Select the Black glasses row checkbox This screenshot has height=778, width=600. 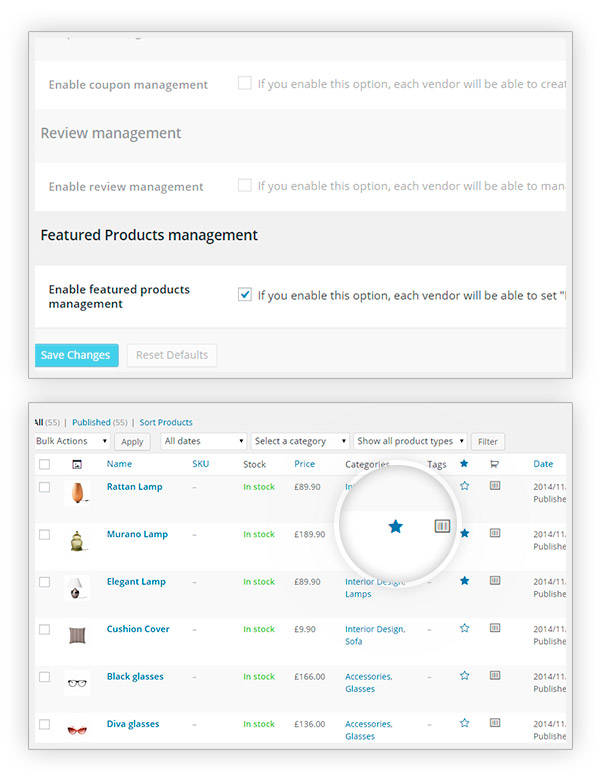[45, 677]
